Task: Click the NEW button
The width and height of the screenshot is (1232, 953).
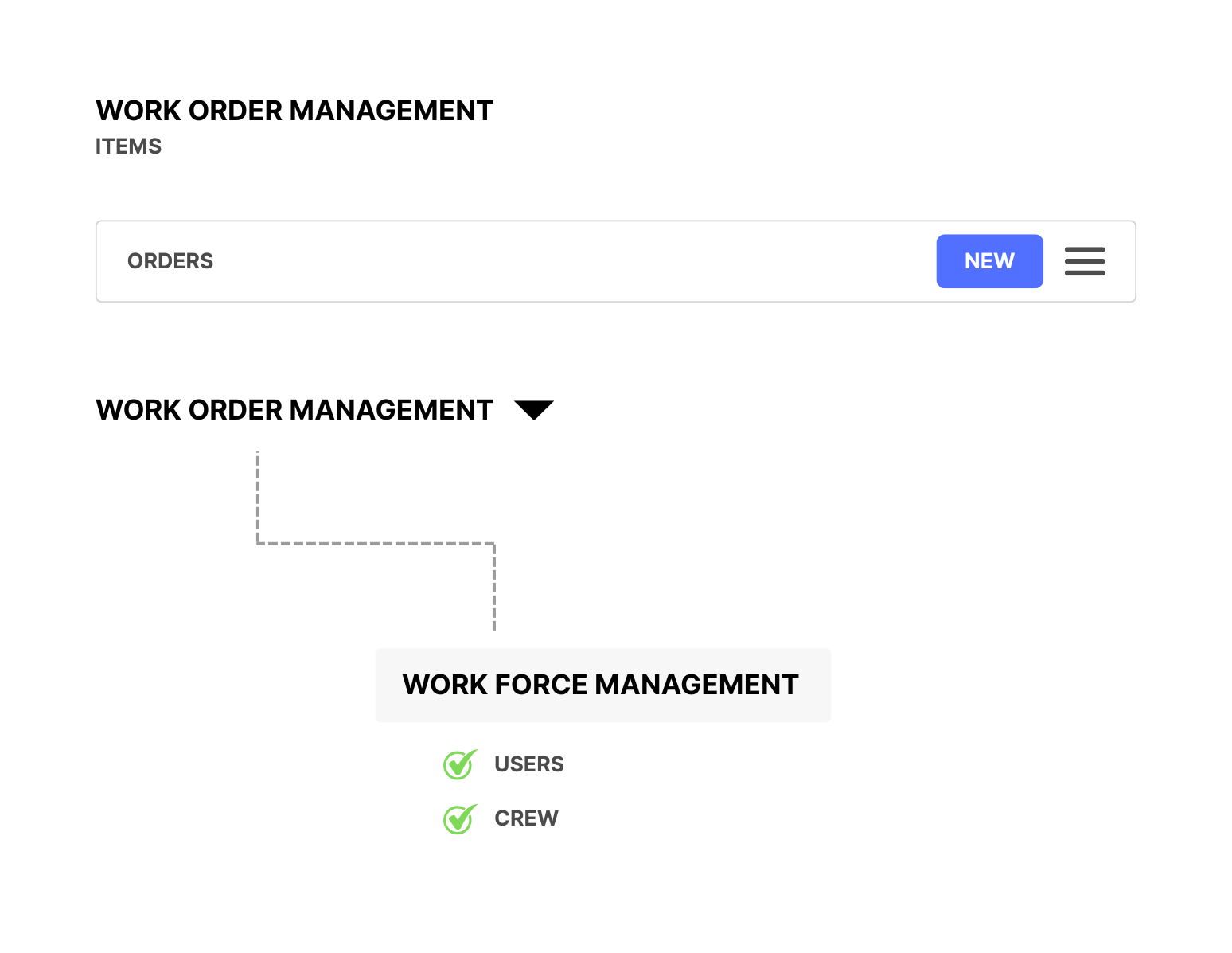Action: pos(989,261)
